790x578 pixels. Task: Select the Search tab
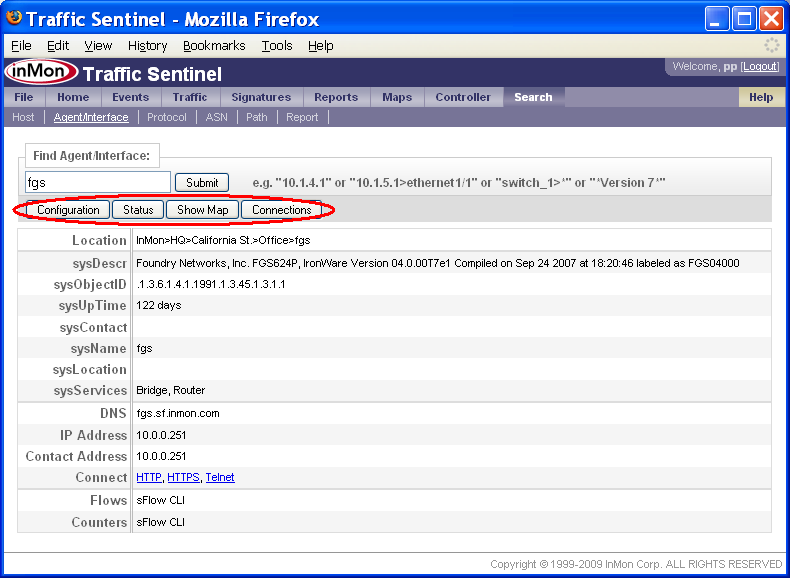click(x=533, y=97)
